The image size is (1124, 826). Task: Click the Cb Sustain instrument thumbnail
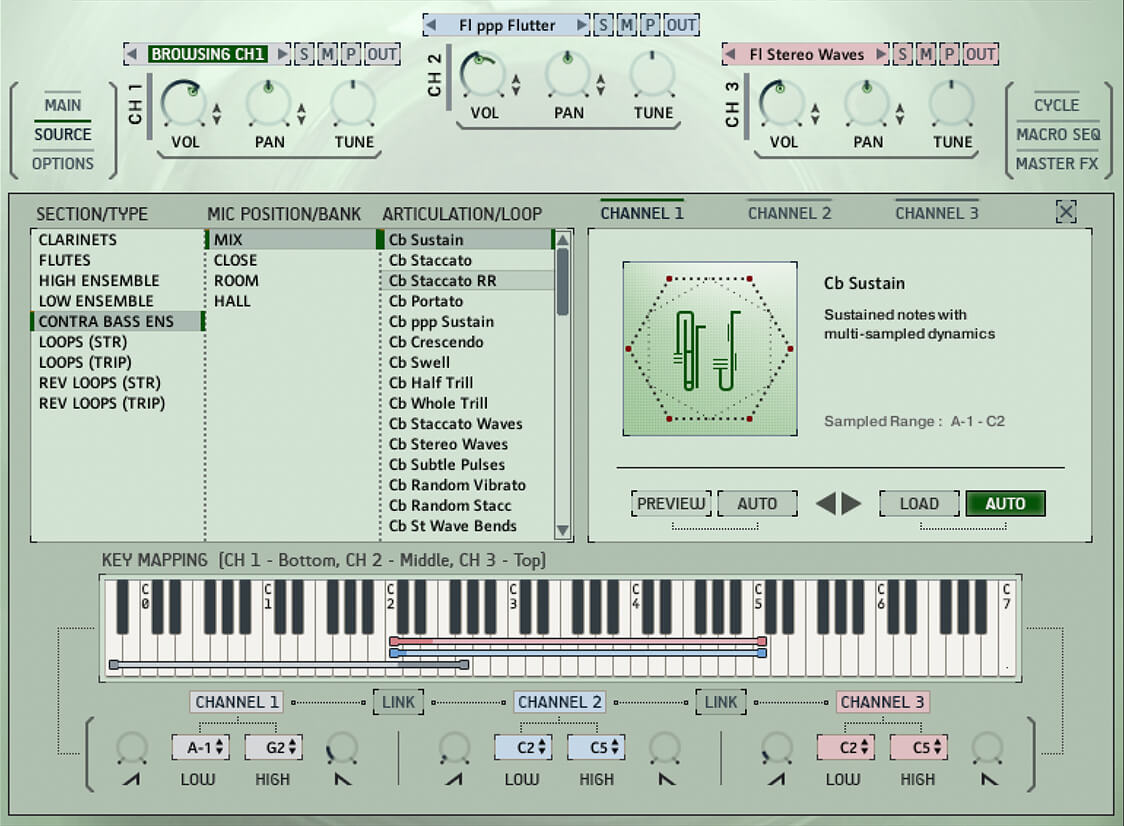[709, 349]
